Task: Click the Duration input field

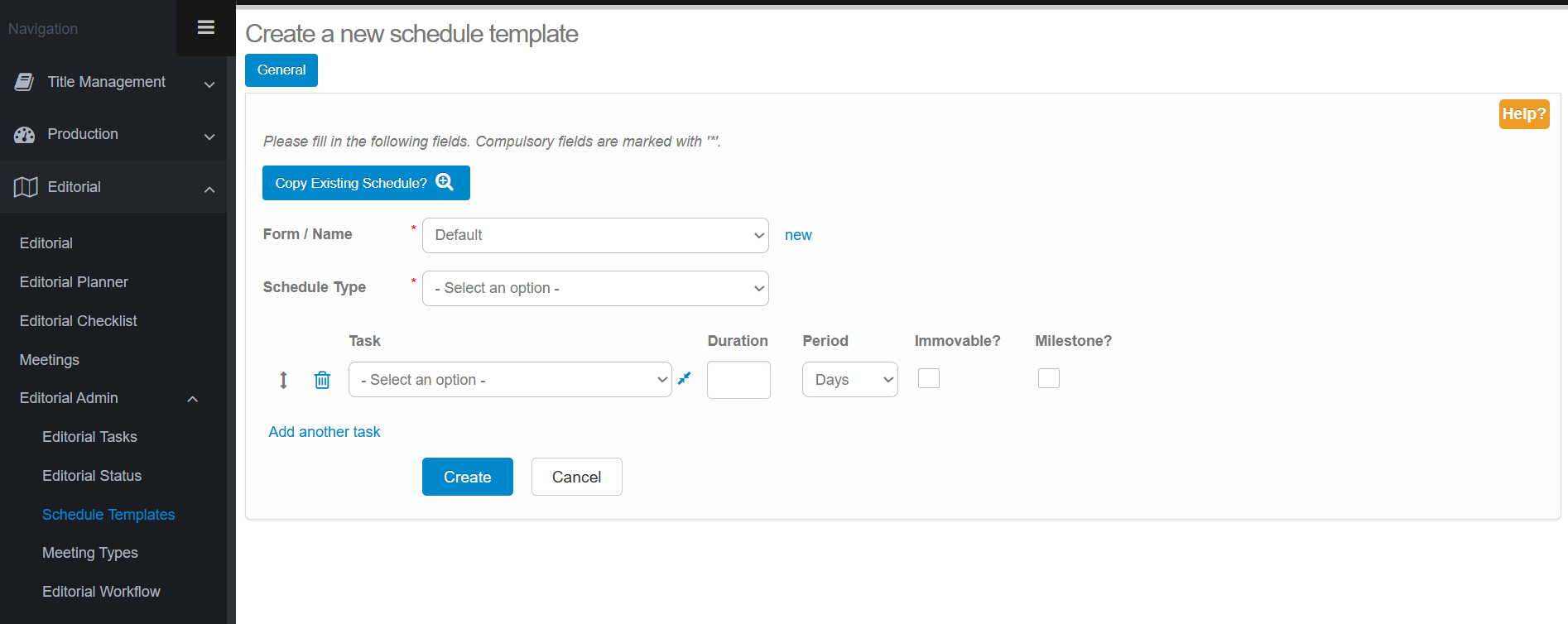Action: point(738,380)
